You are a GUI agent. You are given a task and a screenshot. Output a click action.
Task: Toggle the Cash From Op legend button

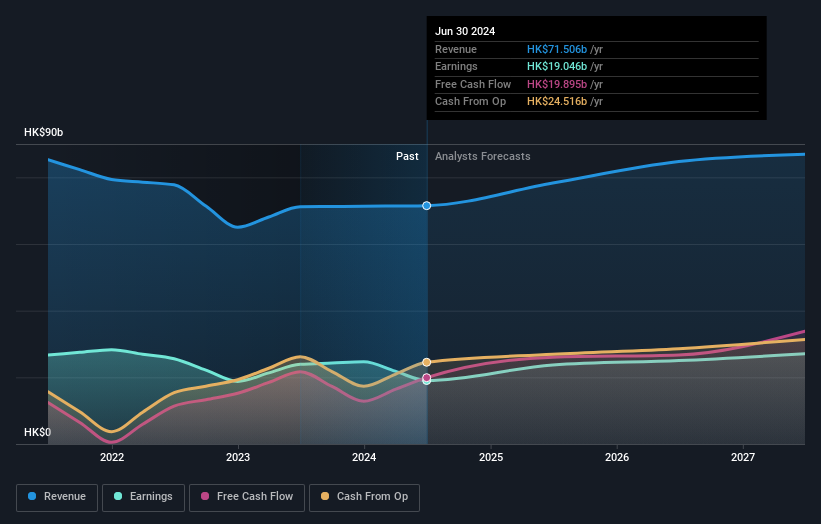tap(364, 497)
